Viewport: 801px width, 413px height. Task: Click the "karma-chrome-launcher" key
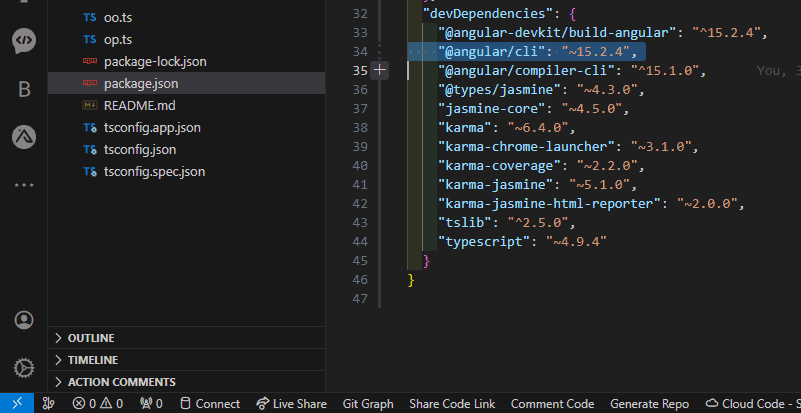[x=526, y=147]
